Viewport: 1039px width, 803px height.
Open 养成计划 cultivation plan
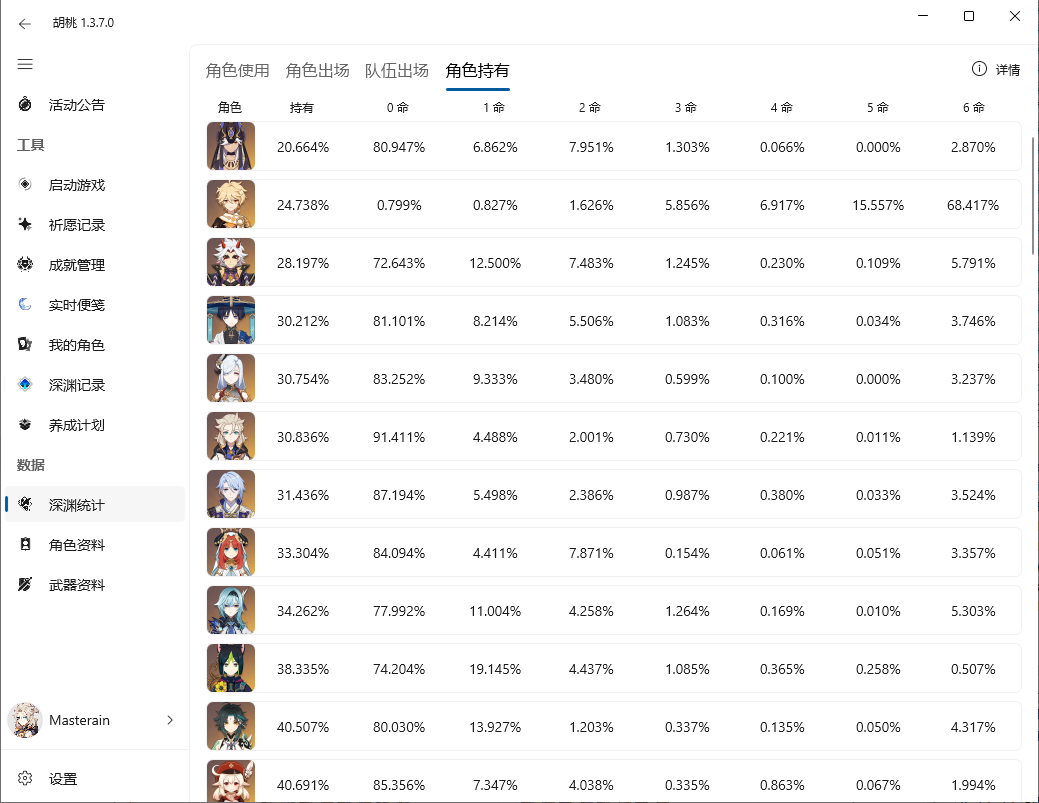pos(76,425)
